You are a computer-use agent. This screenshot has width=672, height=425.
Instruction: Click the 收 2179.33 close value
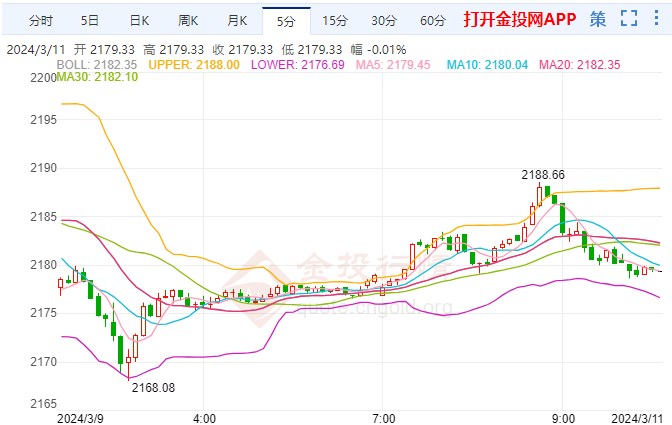pos(243,50)
